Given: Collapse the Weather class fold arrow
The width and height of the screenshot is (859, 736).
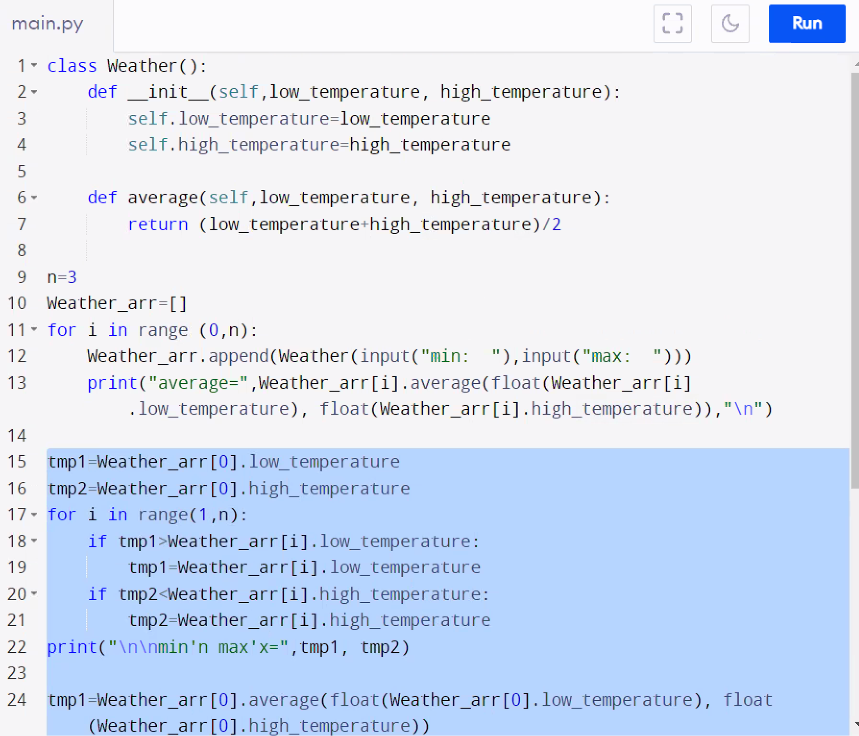Looking at the screenshot, I should click(x=31, y=64).
